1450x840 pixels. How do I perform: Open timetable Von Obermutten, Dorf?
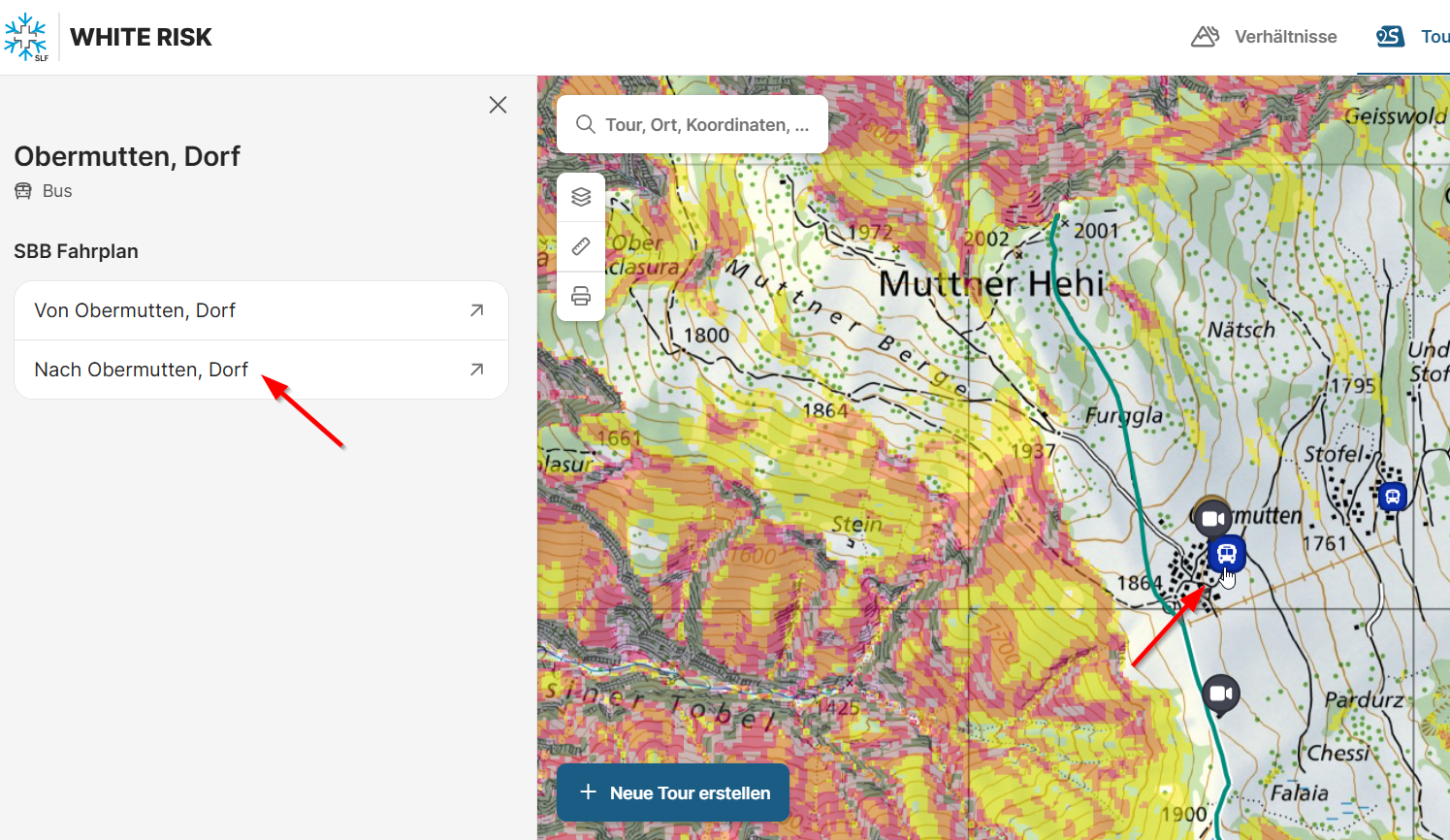[x=136, y=310]
